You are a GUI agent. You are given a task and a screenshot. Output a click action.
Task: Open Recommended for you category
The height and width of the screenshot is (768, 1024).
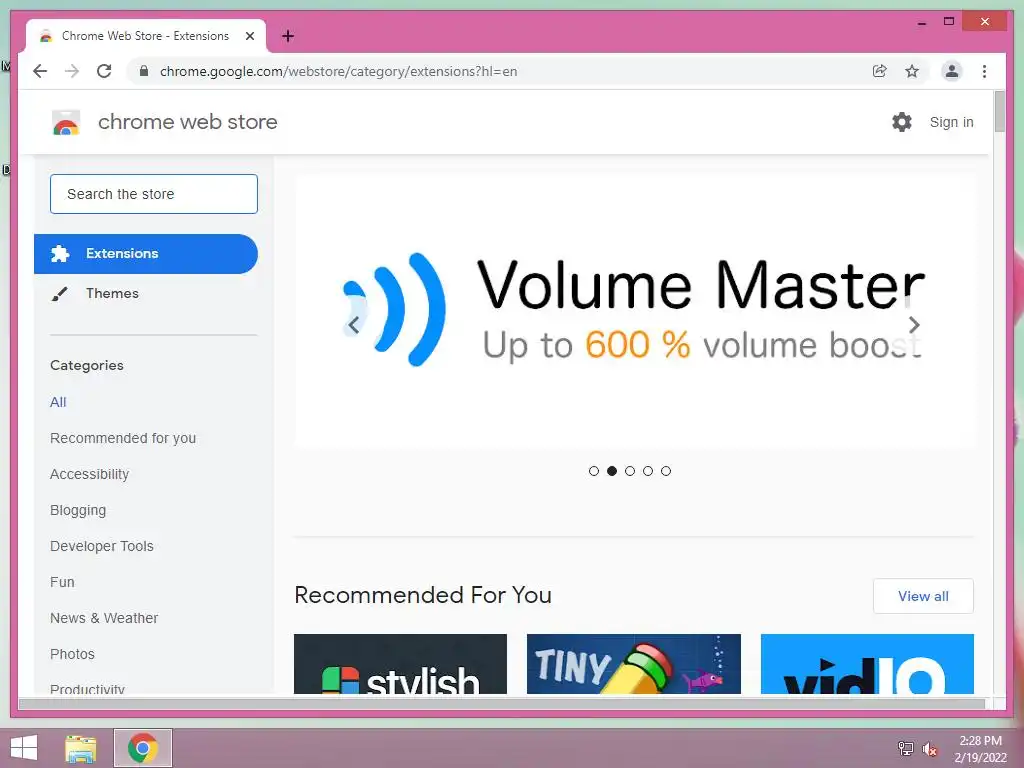[x=123, y=438]
